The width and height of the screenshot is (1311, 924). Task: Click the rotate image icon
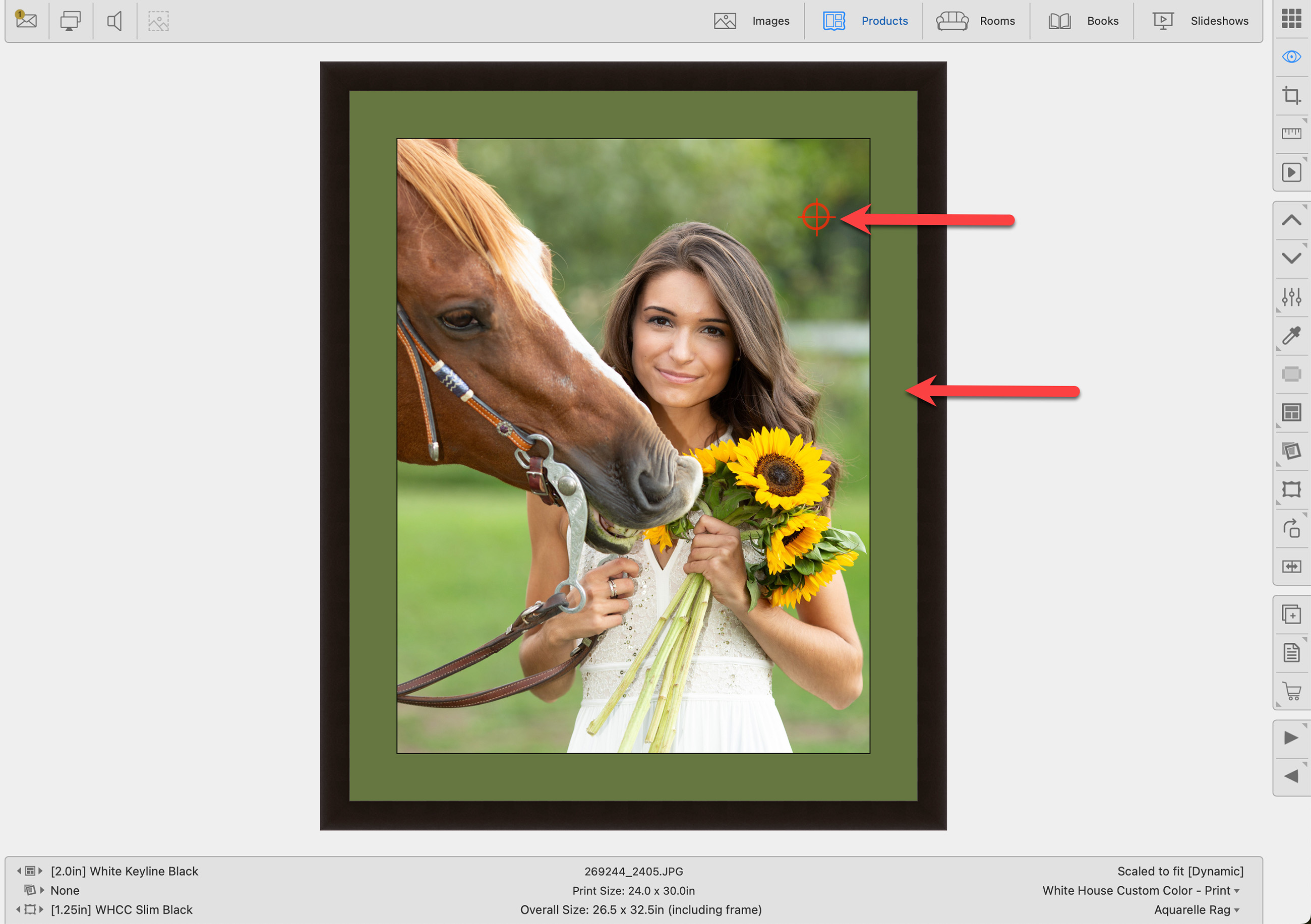(x=1291, y=528)
